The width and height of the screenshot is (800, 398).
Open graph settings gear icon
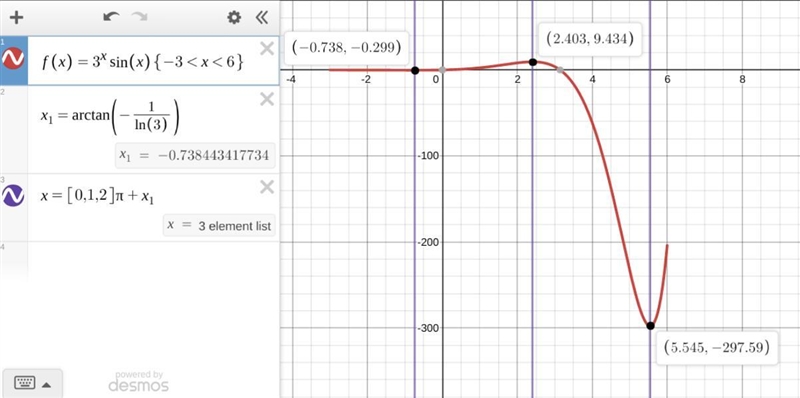(234, 18)
